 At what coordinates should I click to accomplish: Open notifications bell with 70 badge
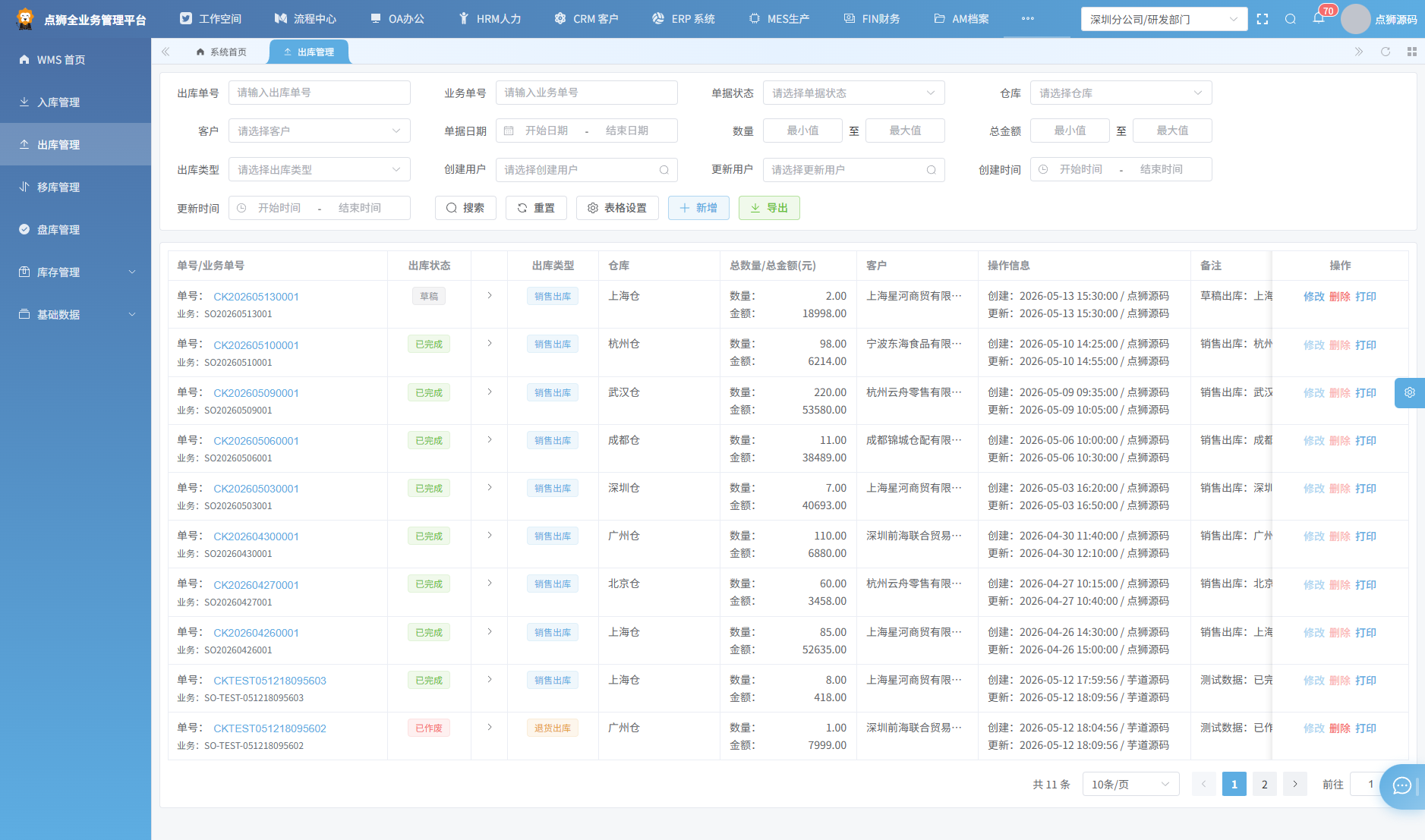(x=1319, y=18)
